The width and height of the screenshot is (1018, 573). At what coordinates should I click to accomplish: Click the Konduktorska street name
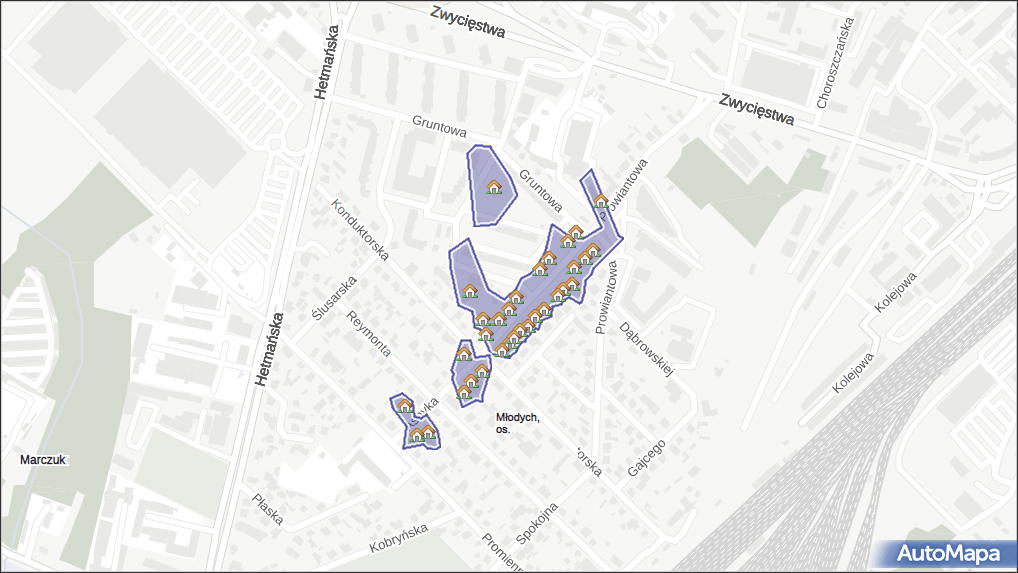[x=360, y=231]
